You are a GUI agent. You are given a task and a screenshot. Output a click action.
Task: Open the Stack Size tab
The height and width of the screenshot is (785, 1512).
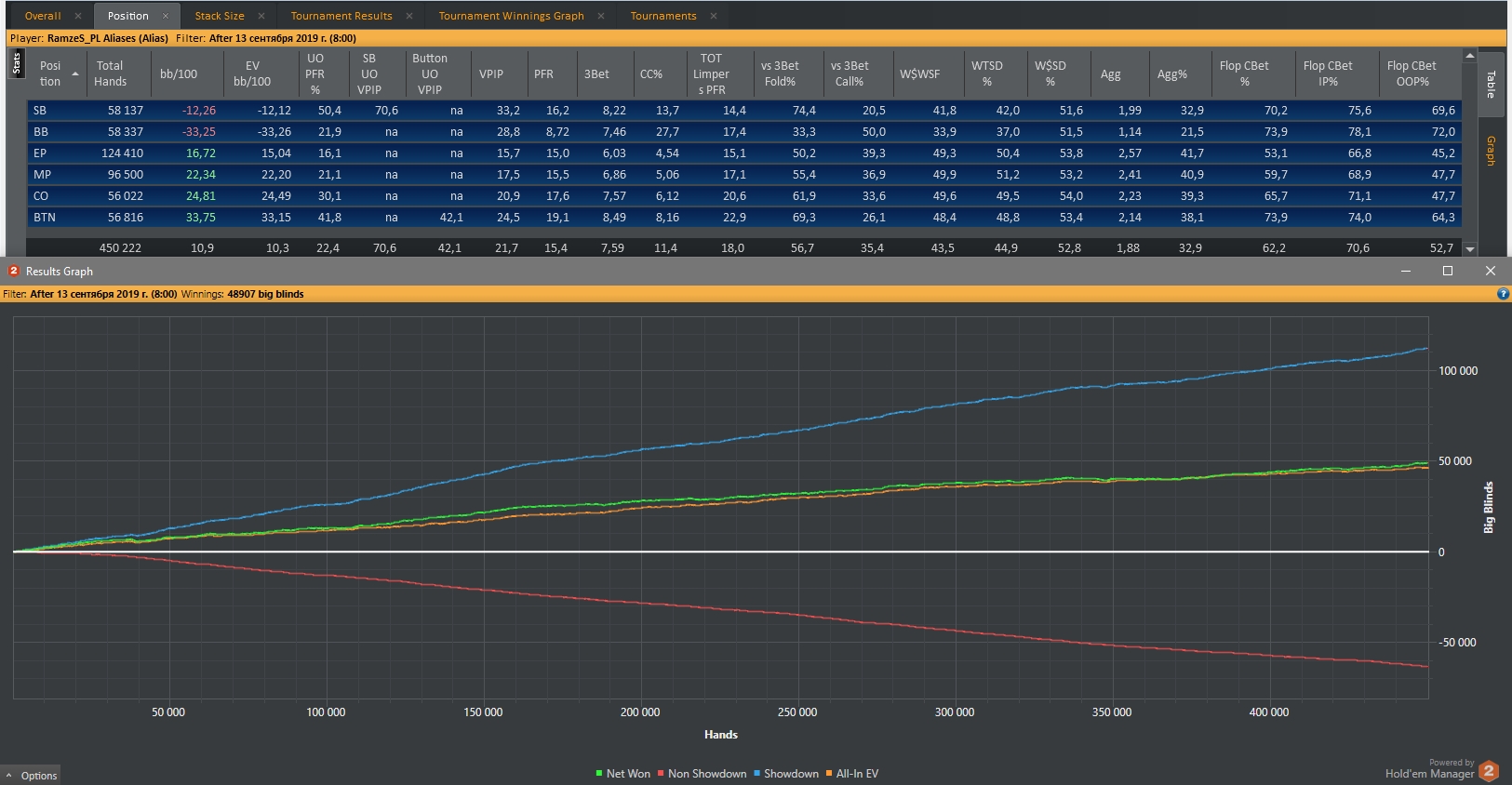coord(220,16)
